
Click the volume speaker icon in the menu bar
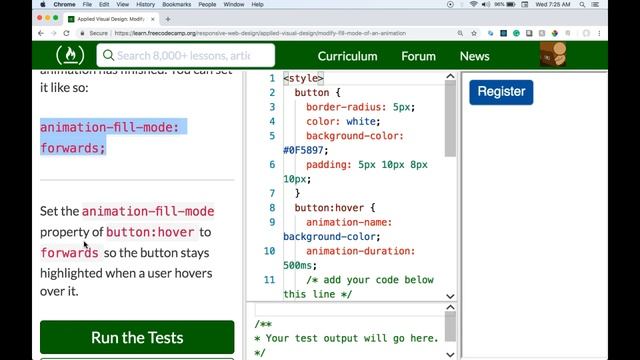pos(485,4)
